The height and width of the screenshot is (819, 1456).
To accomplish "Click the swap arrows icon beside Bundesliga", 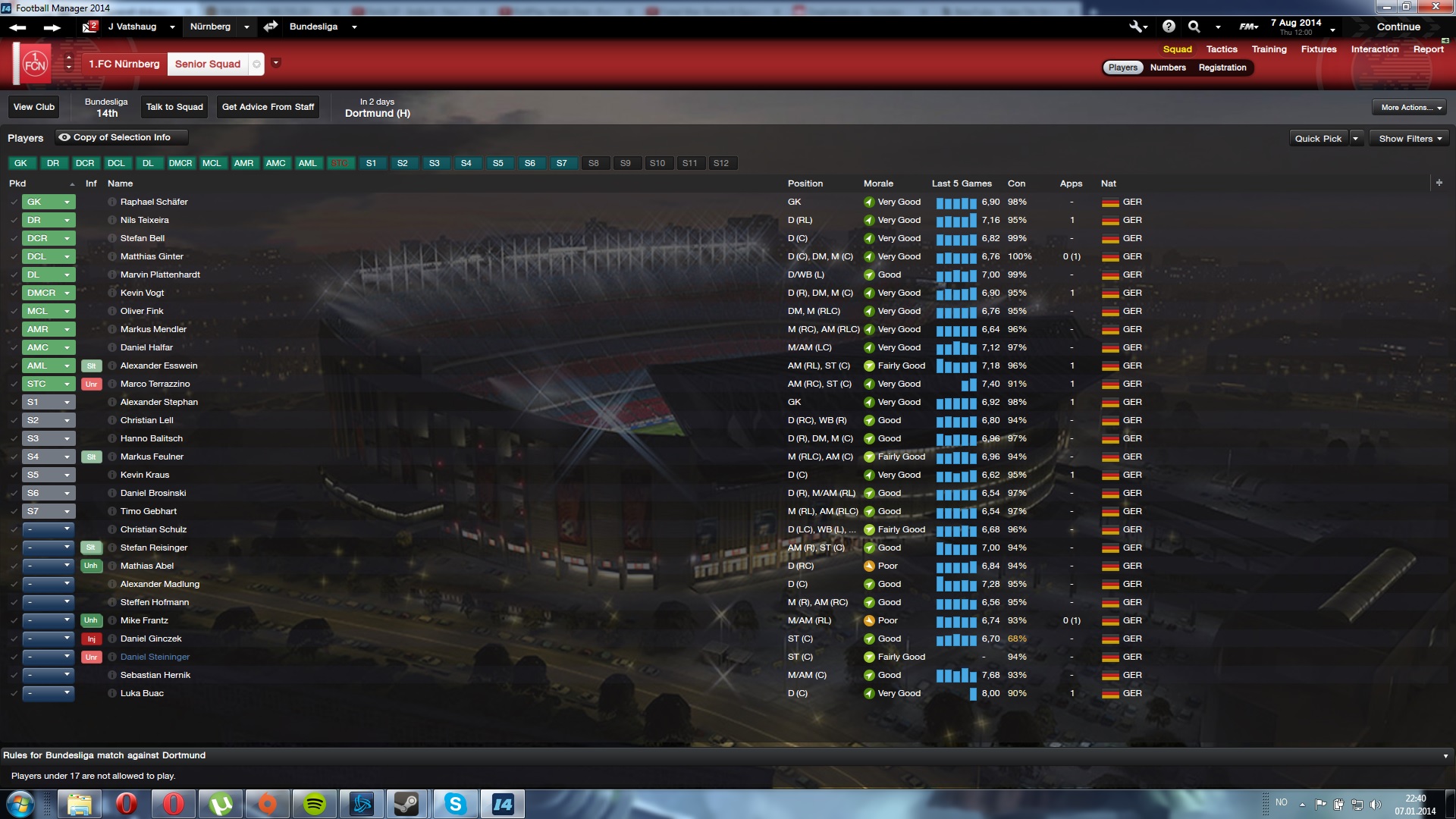I will coord(270,27).
